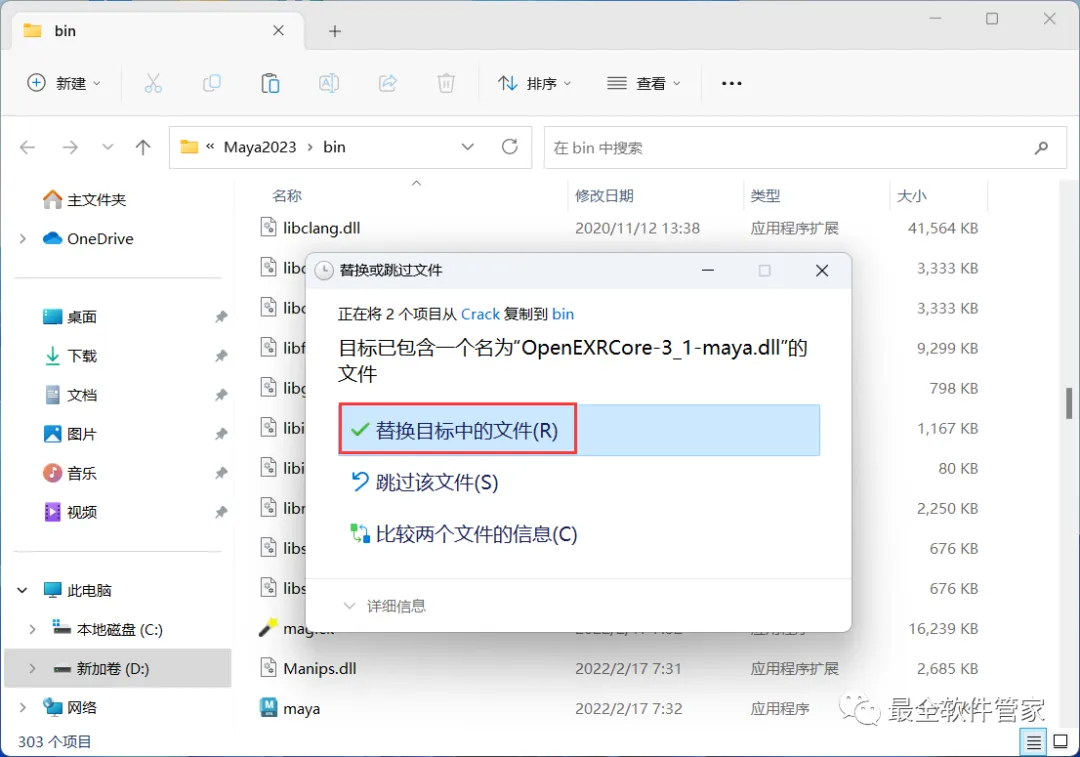This screenshot has width=1080, height=757.
Task: Select 主文件夹 in navigation pane
Action: pyautogui.click(x=85, y=200)
